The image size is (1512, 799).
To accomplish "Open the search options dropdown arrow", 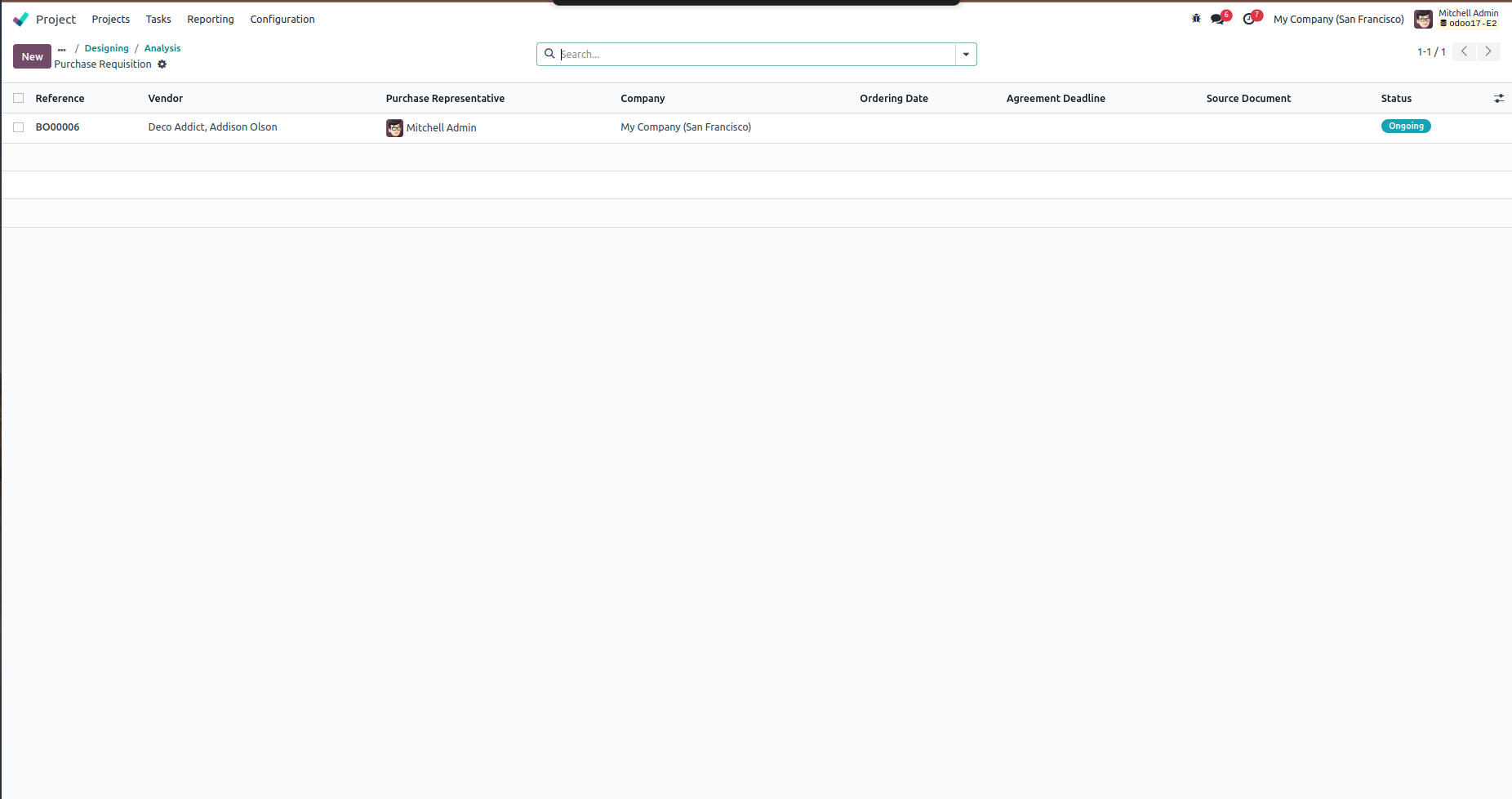I will click(x=966, y=54).
